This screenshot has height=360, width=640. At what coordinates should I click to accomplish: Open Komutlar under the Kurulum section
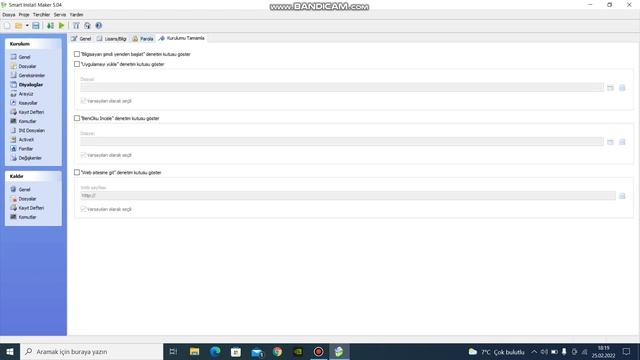[27, 121]
